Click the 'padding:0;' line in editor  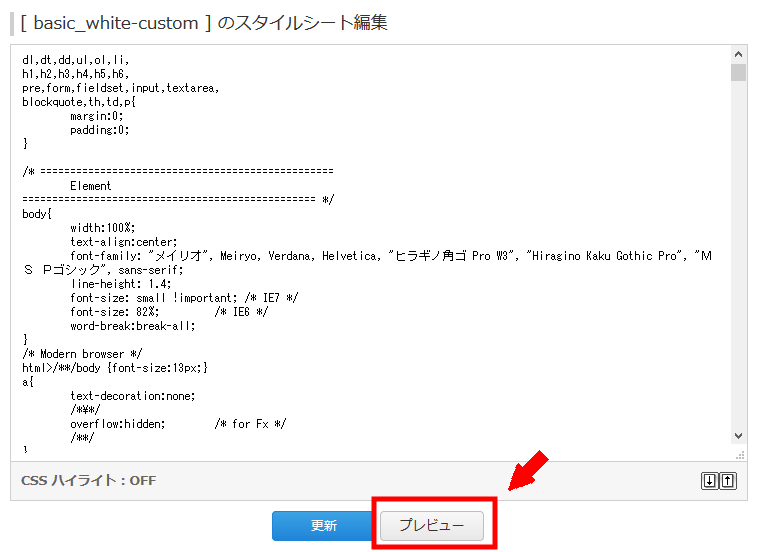(x=99, y=130)
